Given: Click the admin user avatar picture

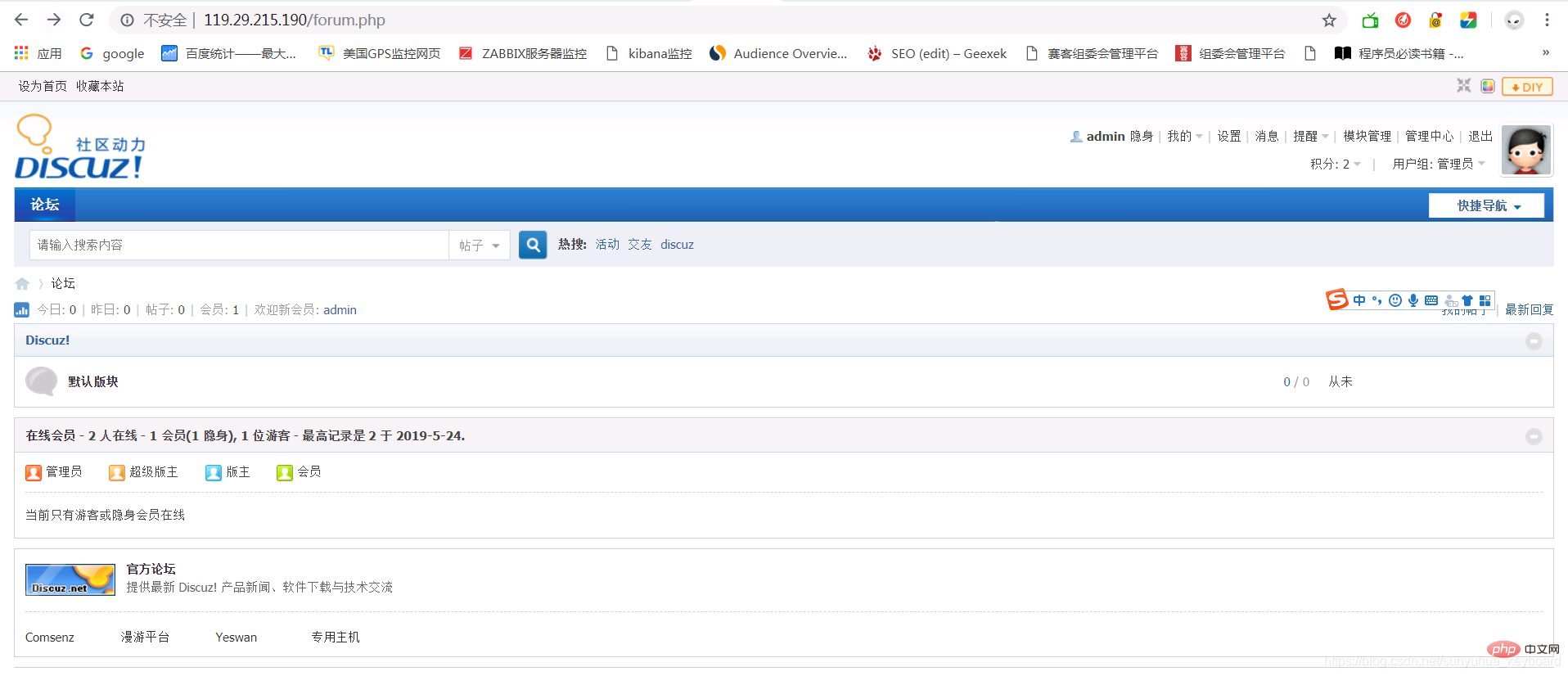Looking at the screenshot, I should pyautogui.click(x=1526, y=151).
